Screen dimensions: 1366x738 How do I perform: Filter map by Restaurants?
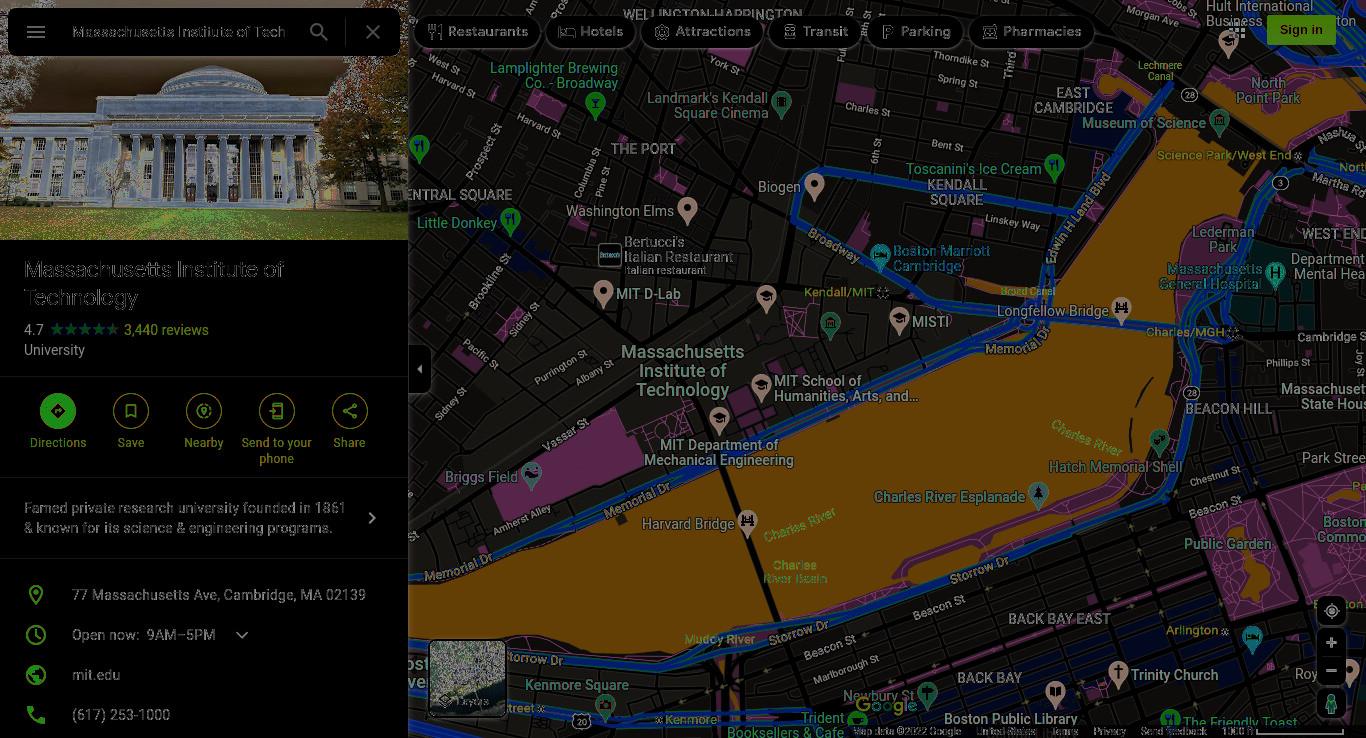pos(478,32)
